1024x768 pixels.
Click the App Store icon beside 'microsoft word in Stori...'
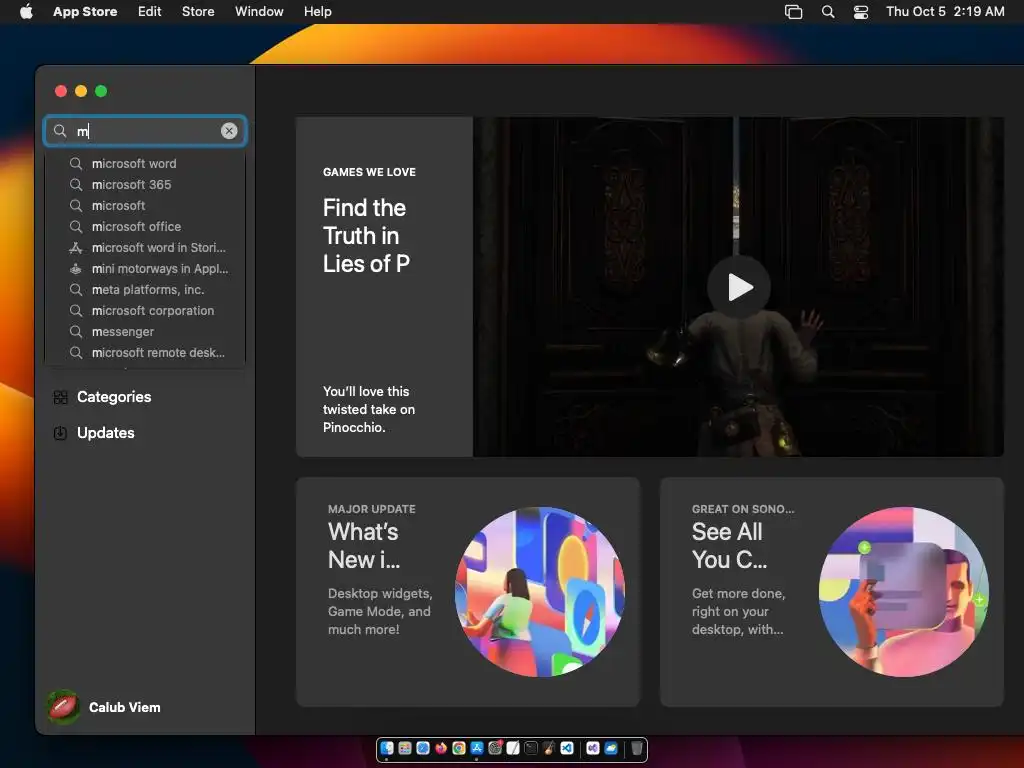[x=76, y=248]
